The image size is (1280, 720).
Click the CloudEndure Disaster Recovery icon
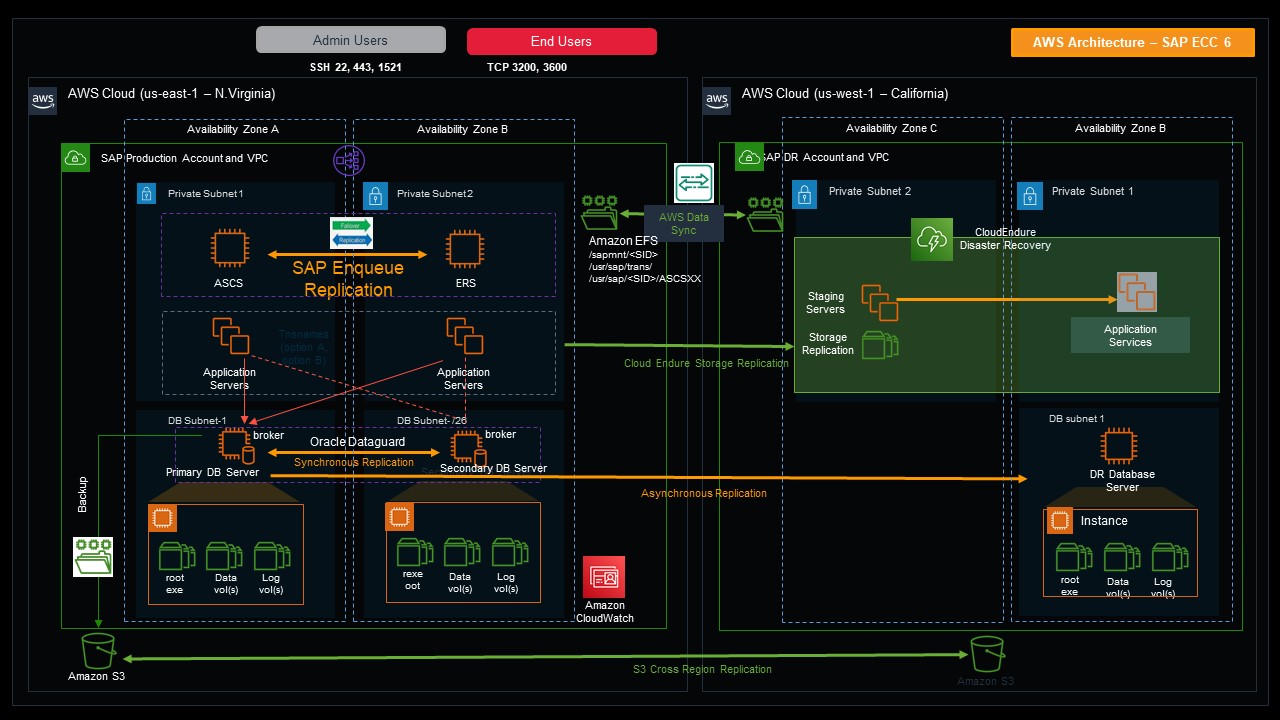point(930,239)
